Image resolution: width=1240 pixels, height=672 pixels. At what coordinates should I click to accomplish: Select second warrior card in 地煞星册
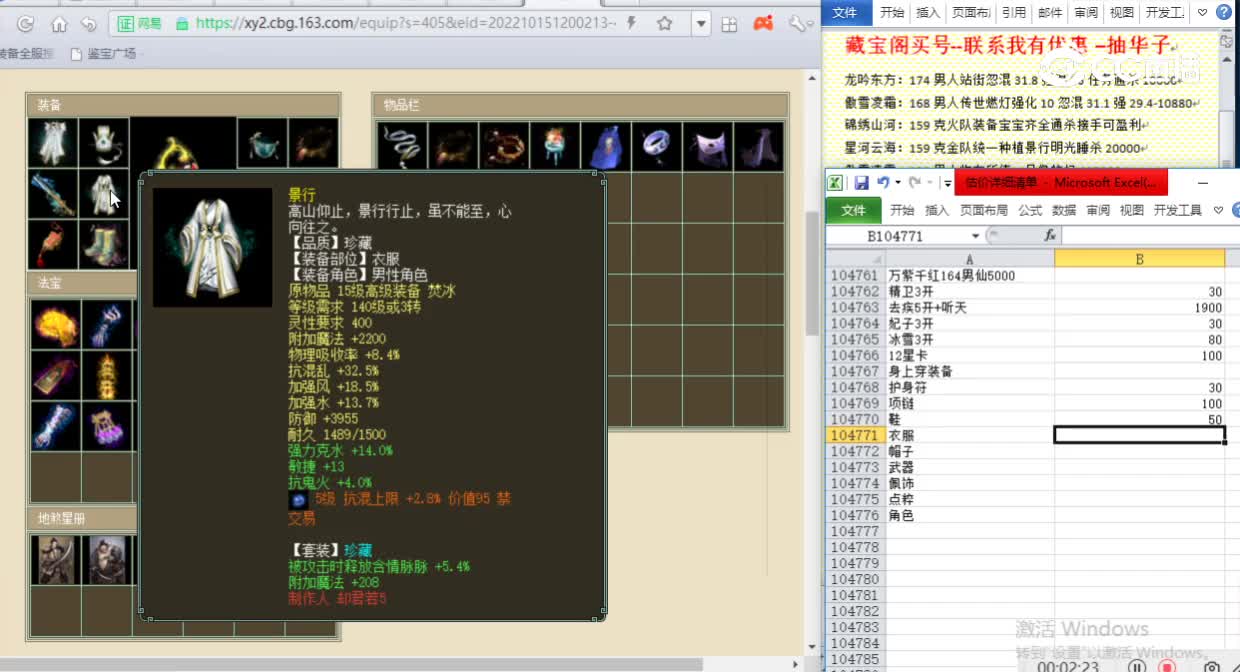click(106, 560)
